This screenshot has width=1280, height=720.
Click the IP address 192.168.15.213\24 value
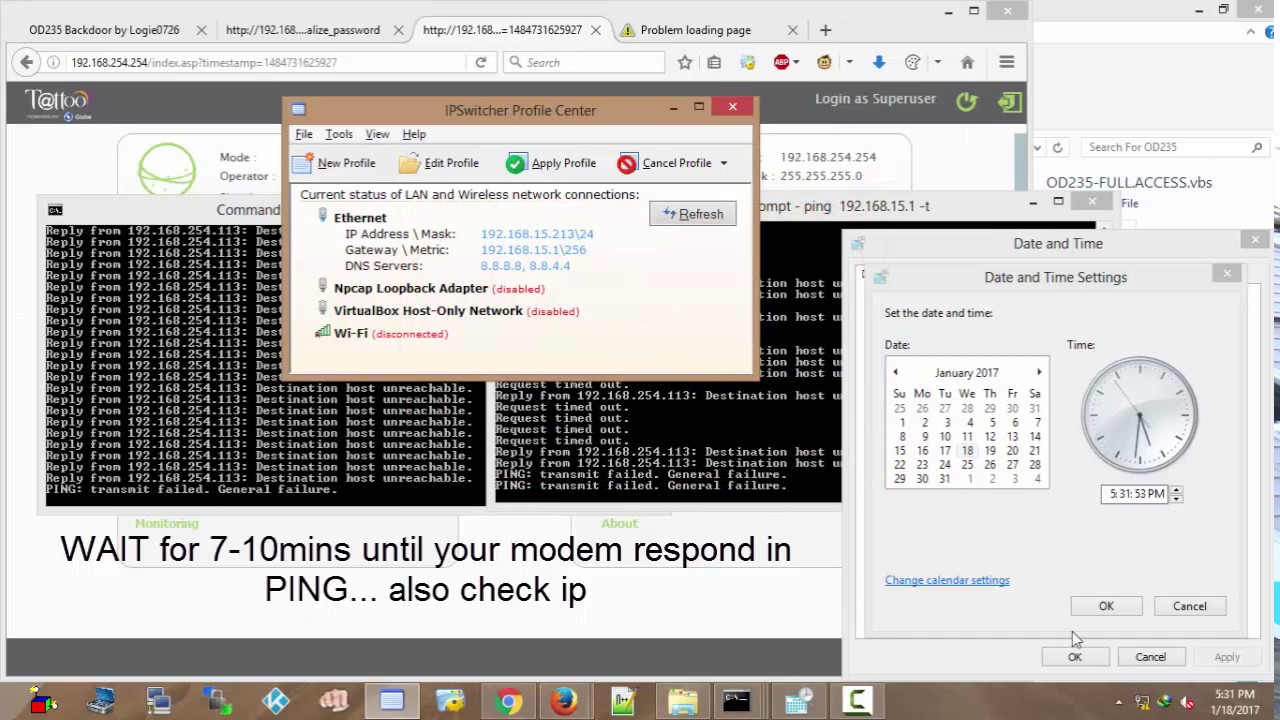[x=537, y=234]
